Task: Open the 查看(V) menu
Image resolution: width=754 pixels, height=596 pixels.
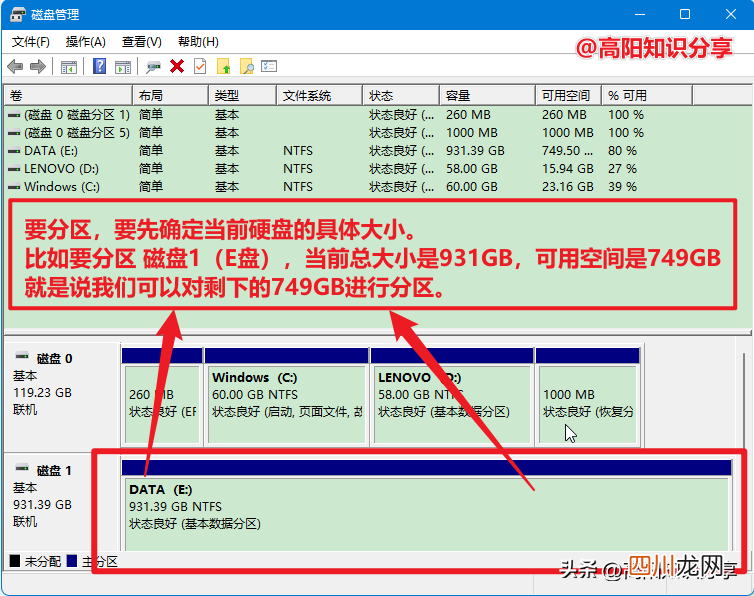Action: click(x=142, y=42)
